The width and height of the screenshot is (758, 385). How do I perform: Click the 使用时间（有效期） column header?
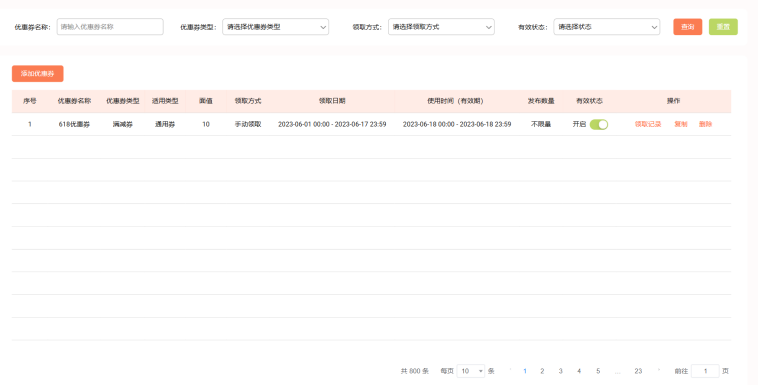(x=455, y=101)
